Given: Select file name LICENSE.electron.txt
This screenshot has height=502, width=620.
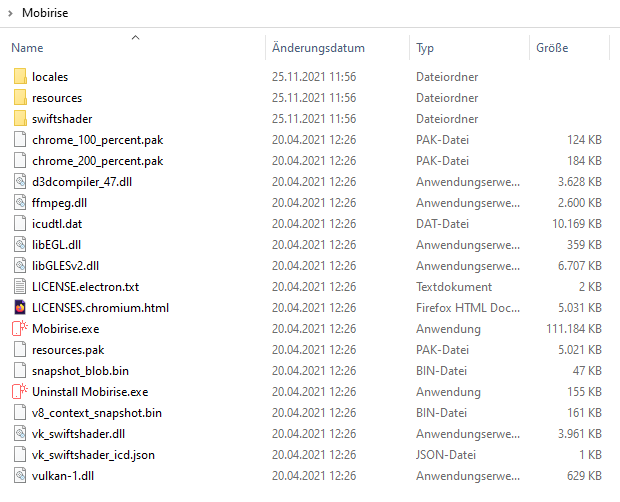Looking at the screenshot, I should [x=85, y=287].
